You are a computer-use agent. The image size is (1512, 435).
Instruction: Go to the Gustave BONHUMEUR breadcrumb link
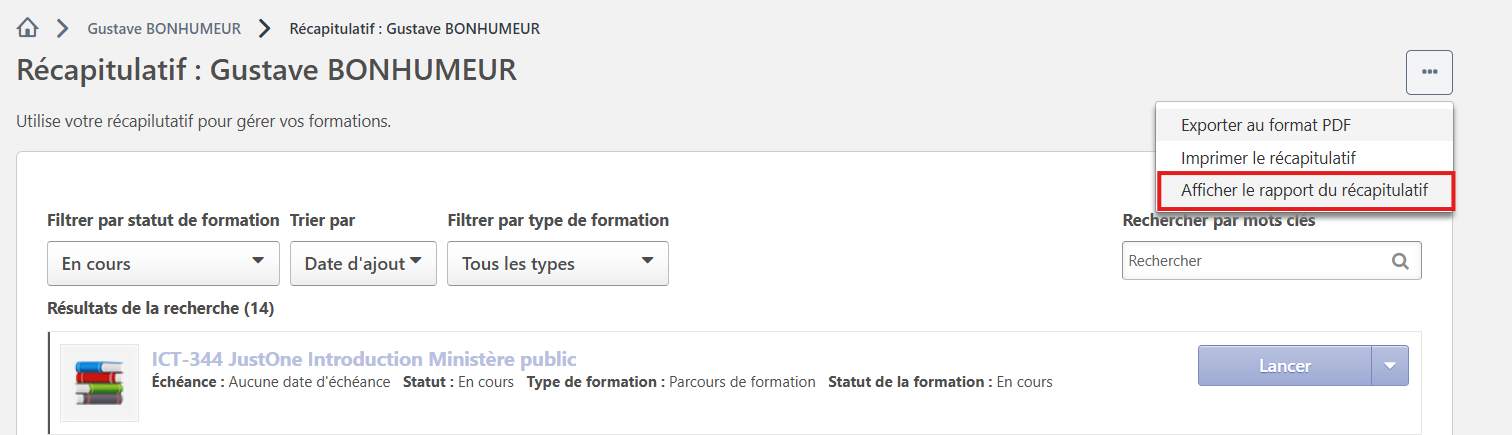point(164,29)
